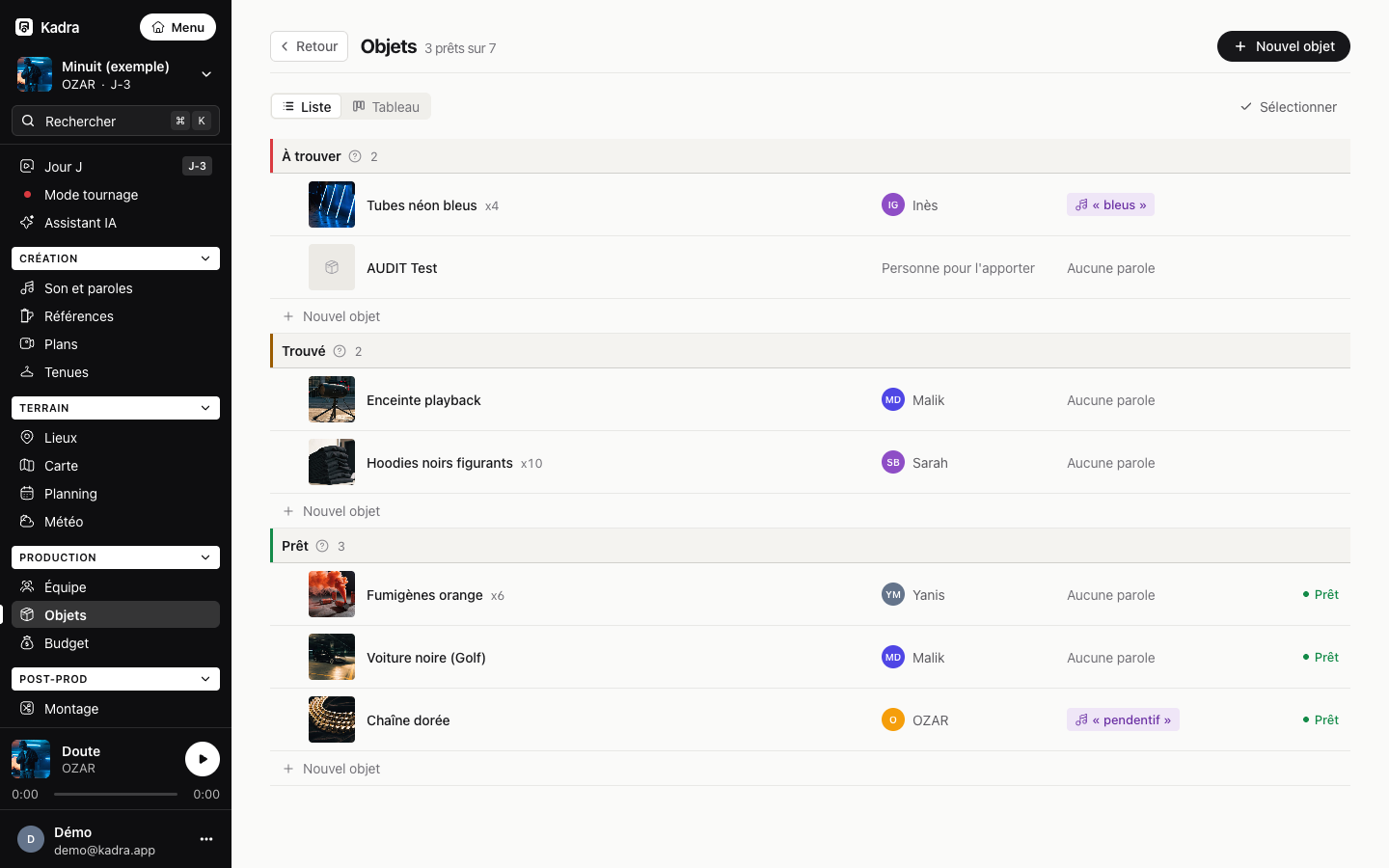Open the Plans section
Viewport: 1389px width, 868px height.
pyautogui.click(x=116, y=344)
